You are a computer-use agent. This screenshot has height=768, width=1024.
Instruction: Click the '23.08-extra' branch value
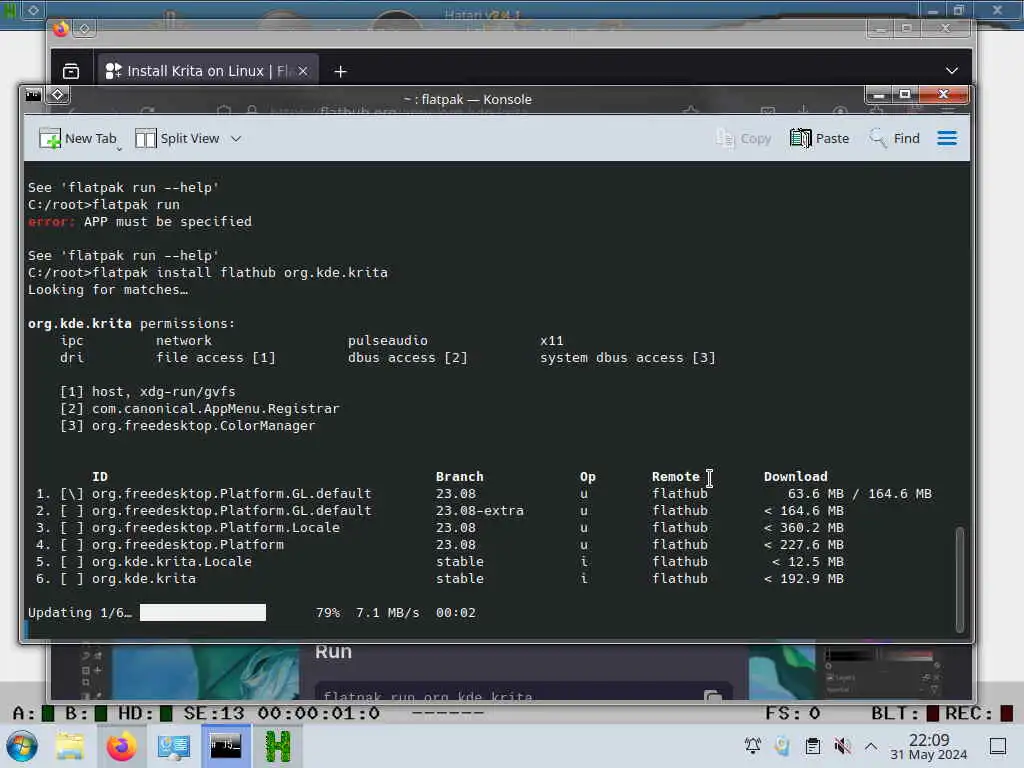point(480,511)
